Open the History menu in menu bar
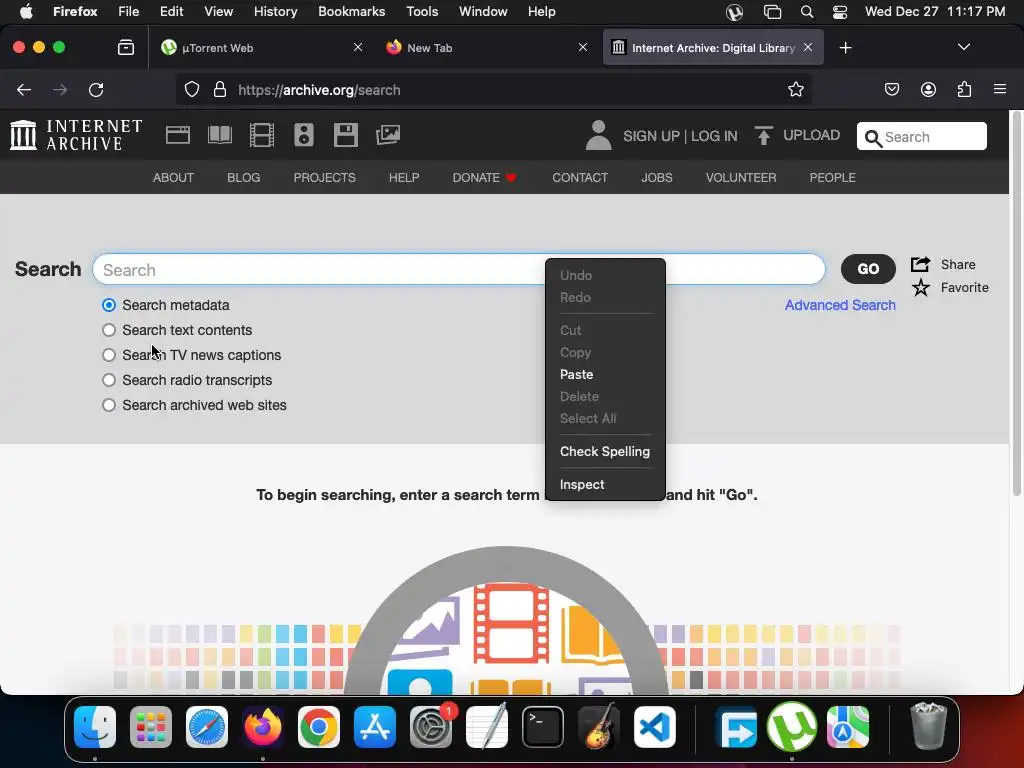 click(x=275, y=12)
